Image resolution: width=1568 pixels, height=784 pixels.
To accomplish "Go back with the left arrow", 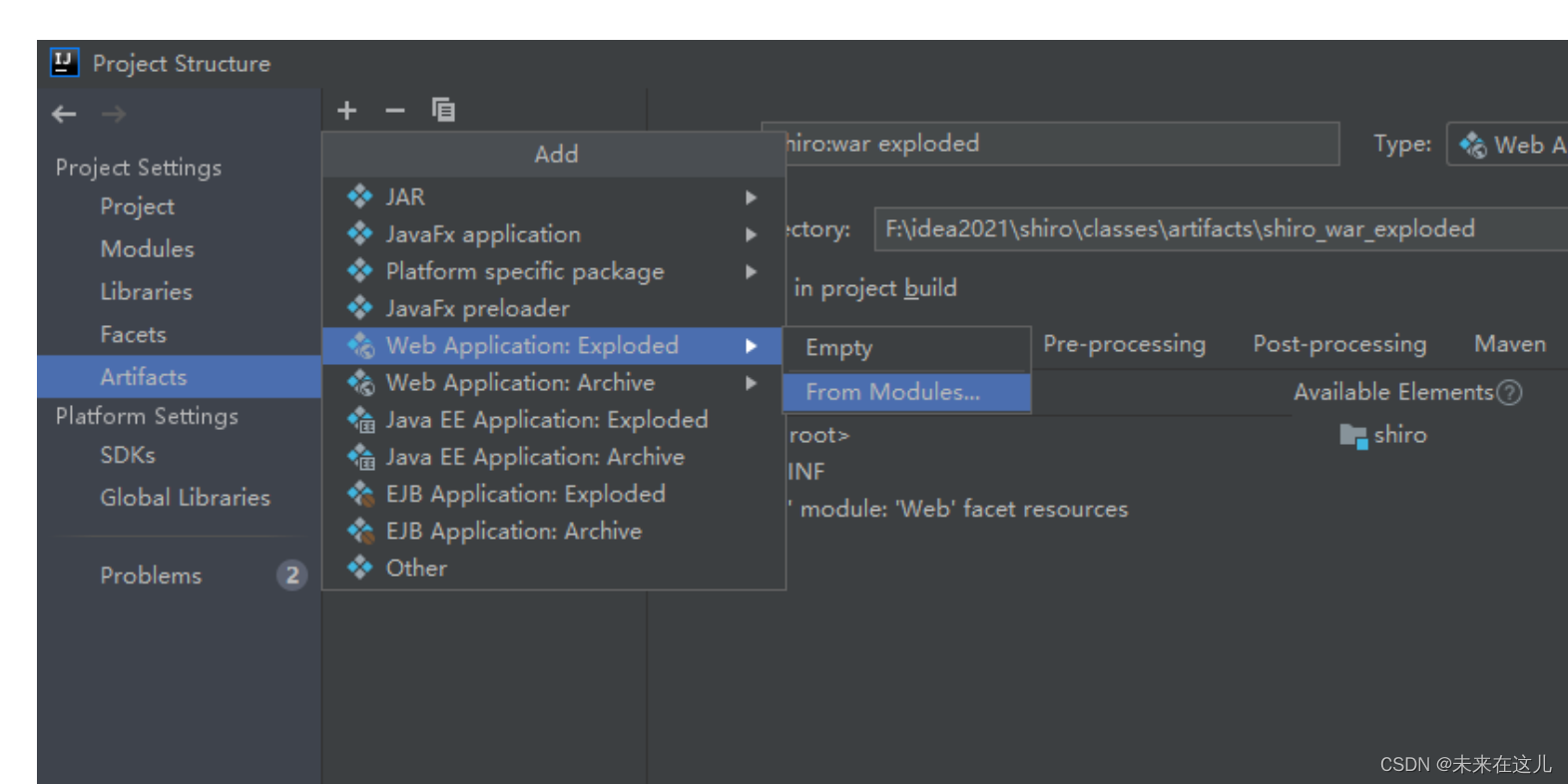I will [x=64, y=114].
